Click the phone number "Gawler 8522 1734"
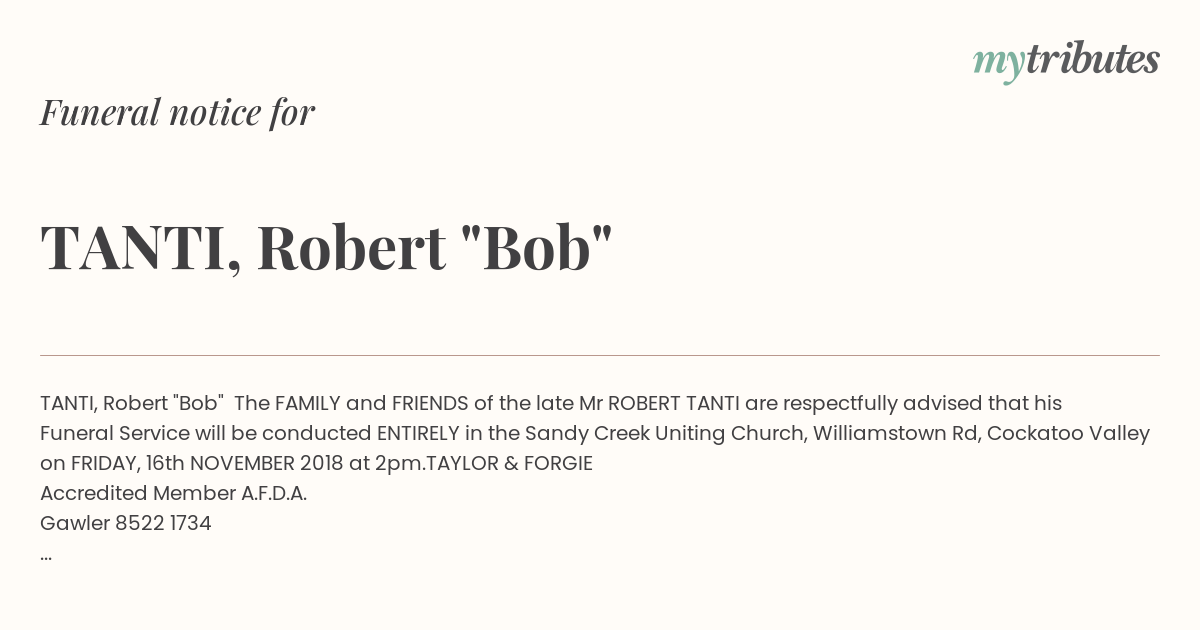The width and height of the screenshot is (1200, 630). coord(126,523)
